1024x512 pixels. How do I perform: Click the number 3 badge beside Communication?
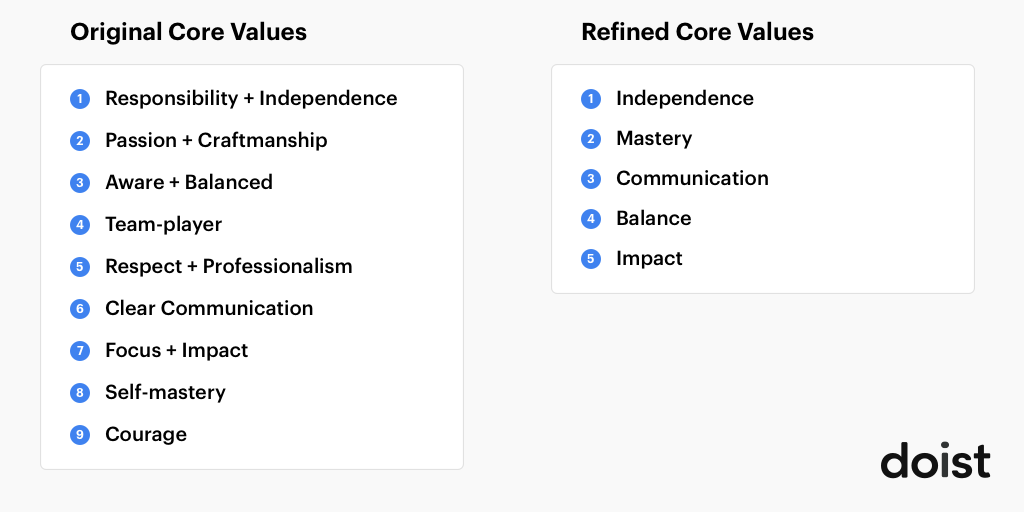pos(590,179)
